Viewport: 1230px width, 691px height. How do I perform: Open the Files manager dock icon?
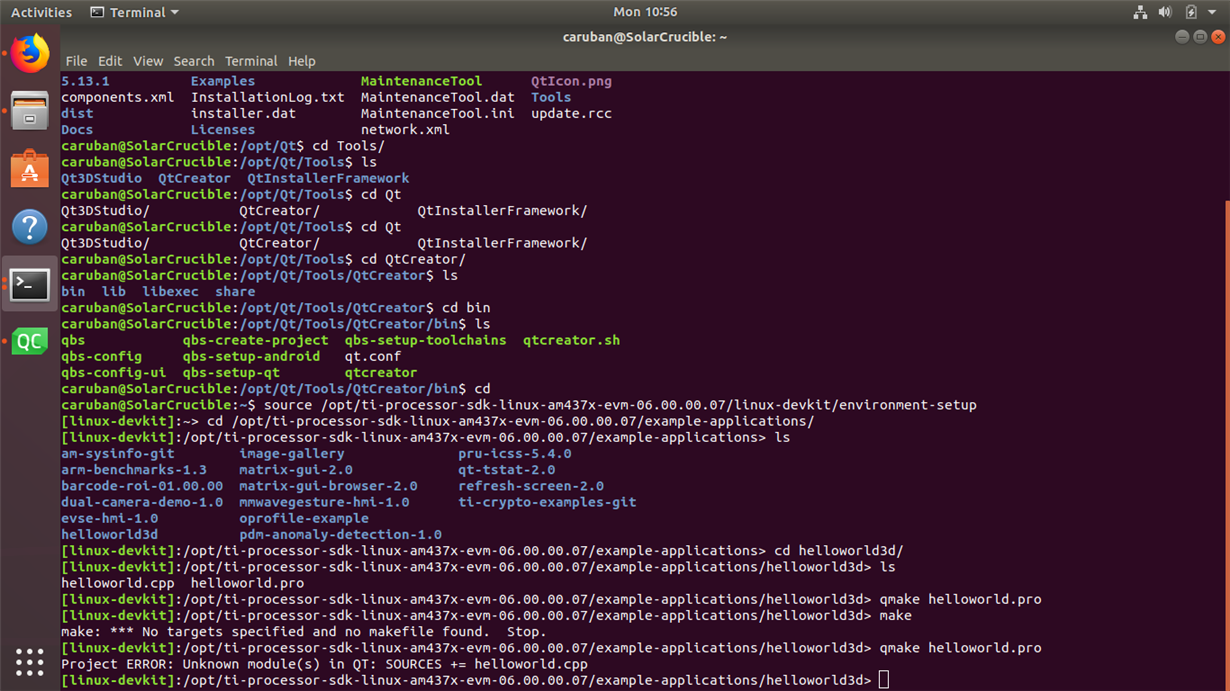(30, 111)
